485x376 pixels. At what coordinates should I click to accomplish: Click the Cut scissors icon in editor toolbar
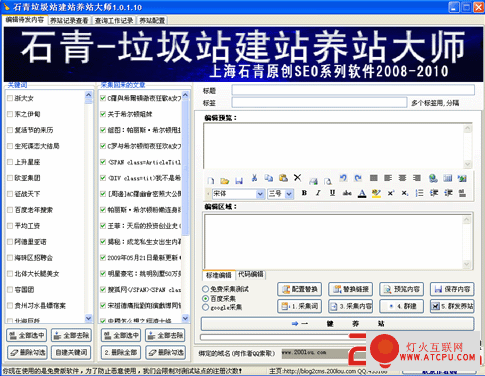click(x=254, y=178)
